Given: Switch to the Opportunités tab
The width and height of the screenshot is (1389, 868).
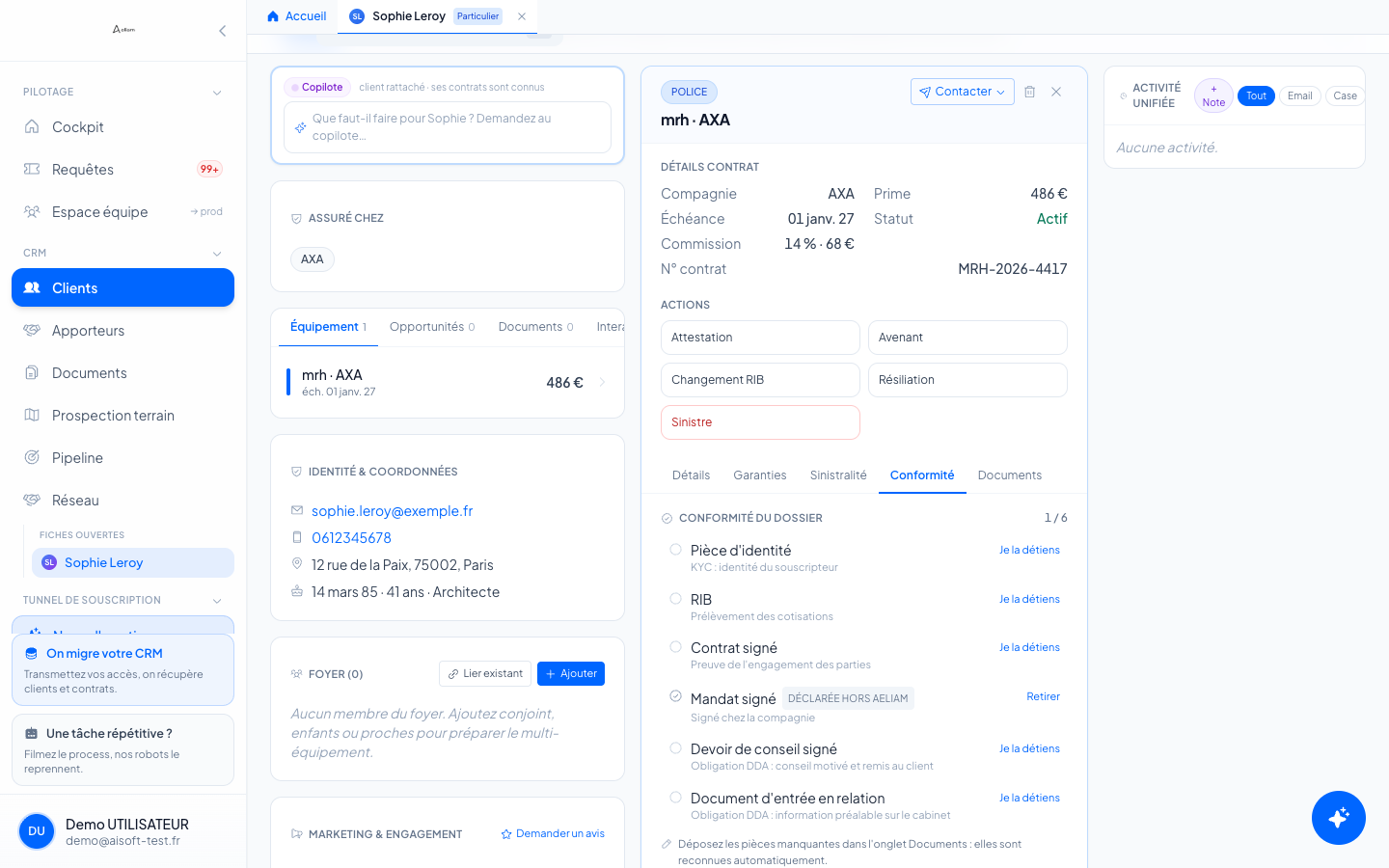Looking at the screenshot, I should 432,327.
